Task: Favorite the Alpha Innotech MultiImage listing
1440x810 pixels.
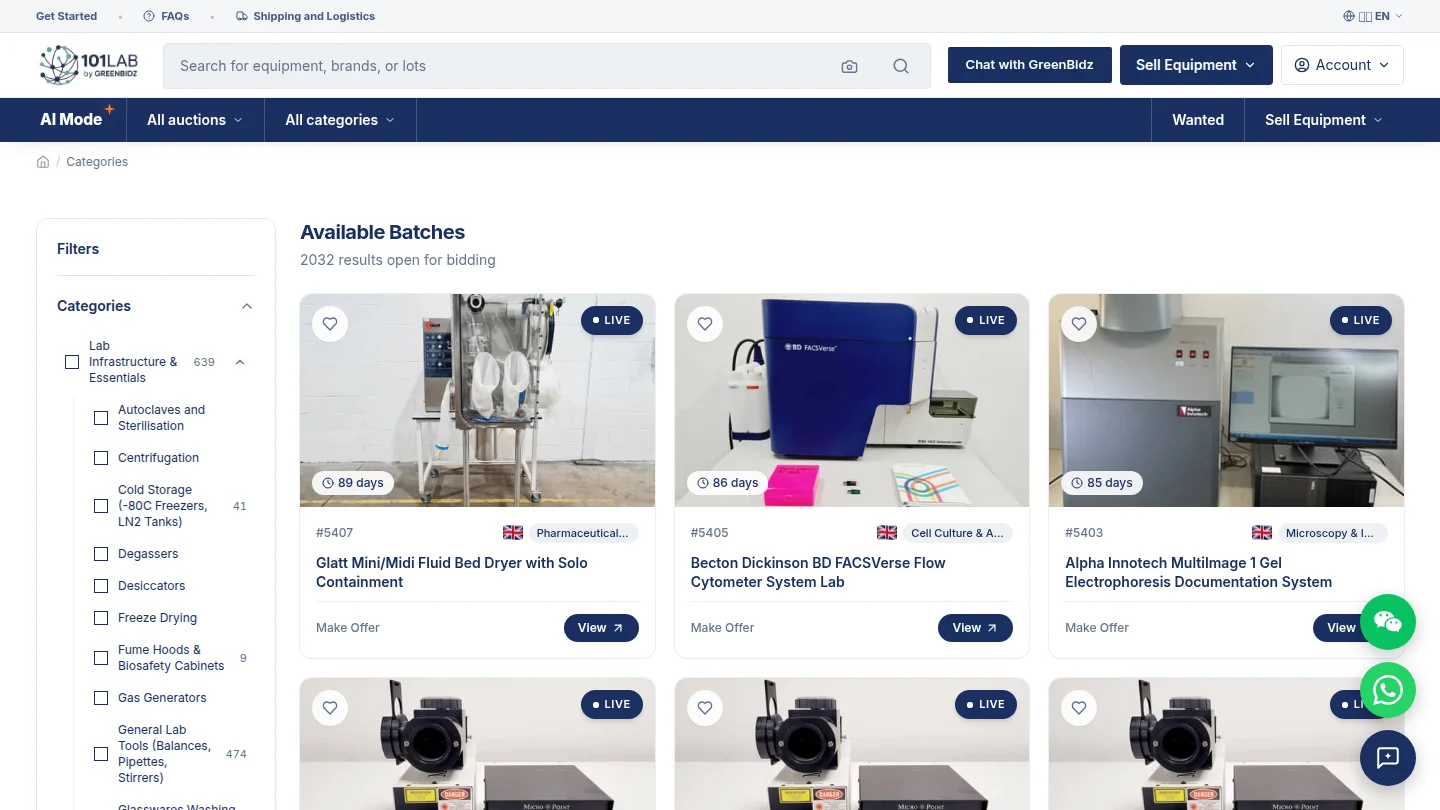Action: point(1079,324)
